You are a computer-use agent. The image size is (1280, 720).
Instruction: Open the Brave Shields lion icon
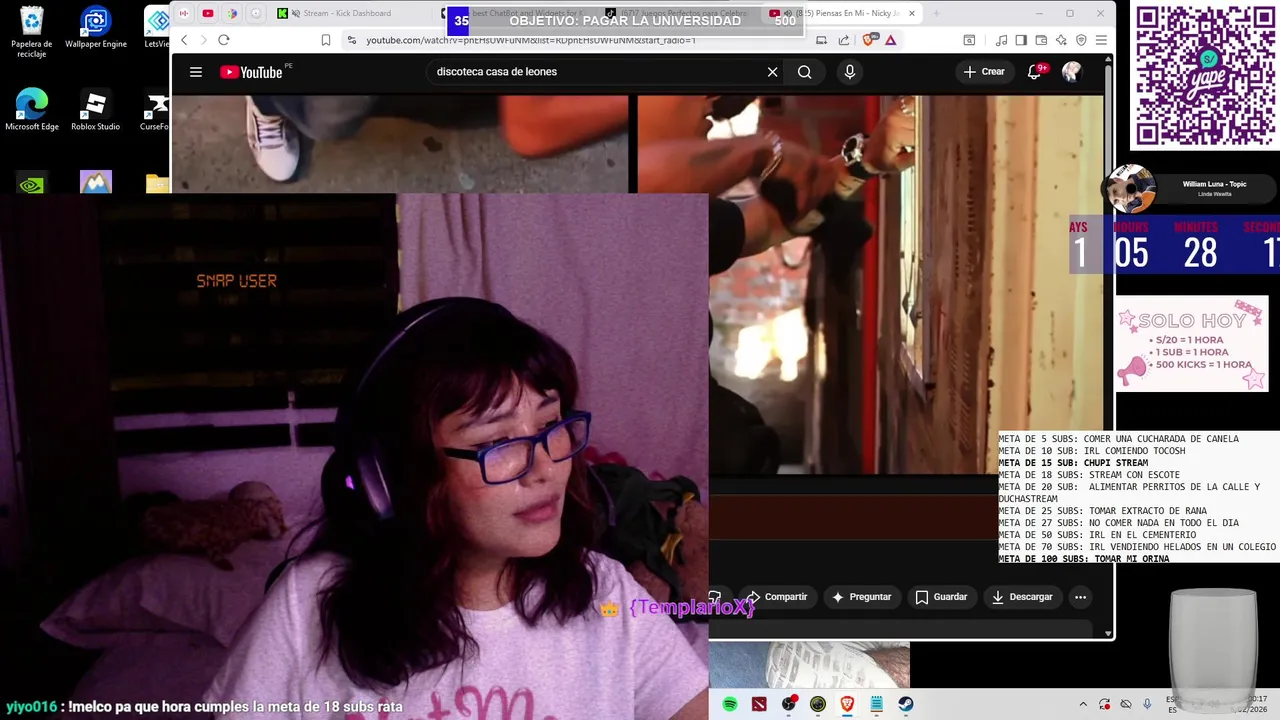point(868,40)
